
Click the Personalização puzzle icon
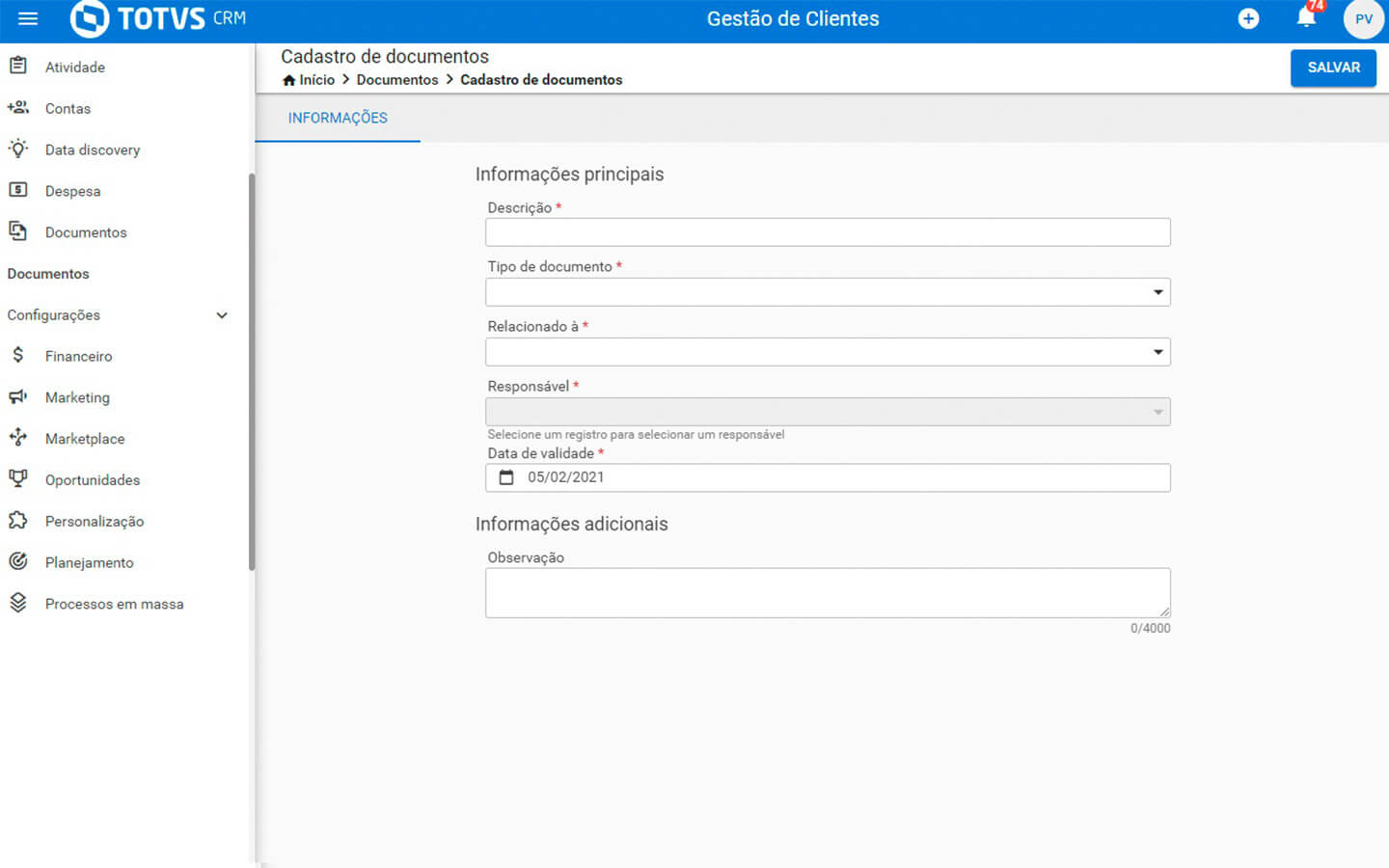click(18, 521)
